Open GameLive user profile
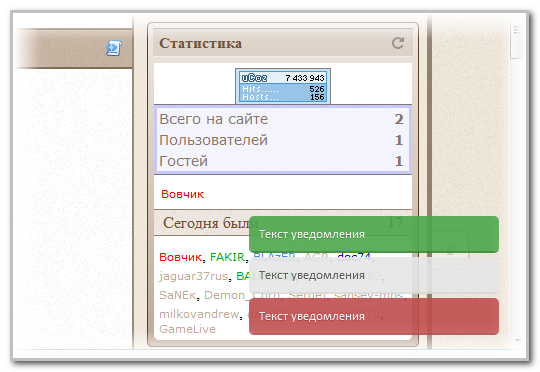Screen dimensions: 540x372 [x=187, y=329]
